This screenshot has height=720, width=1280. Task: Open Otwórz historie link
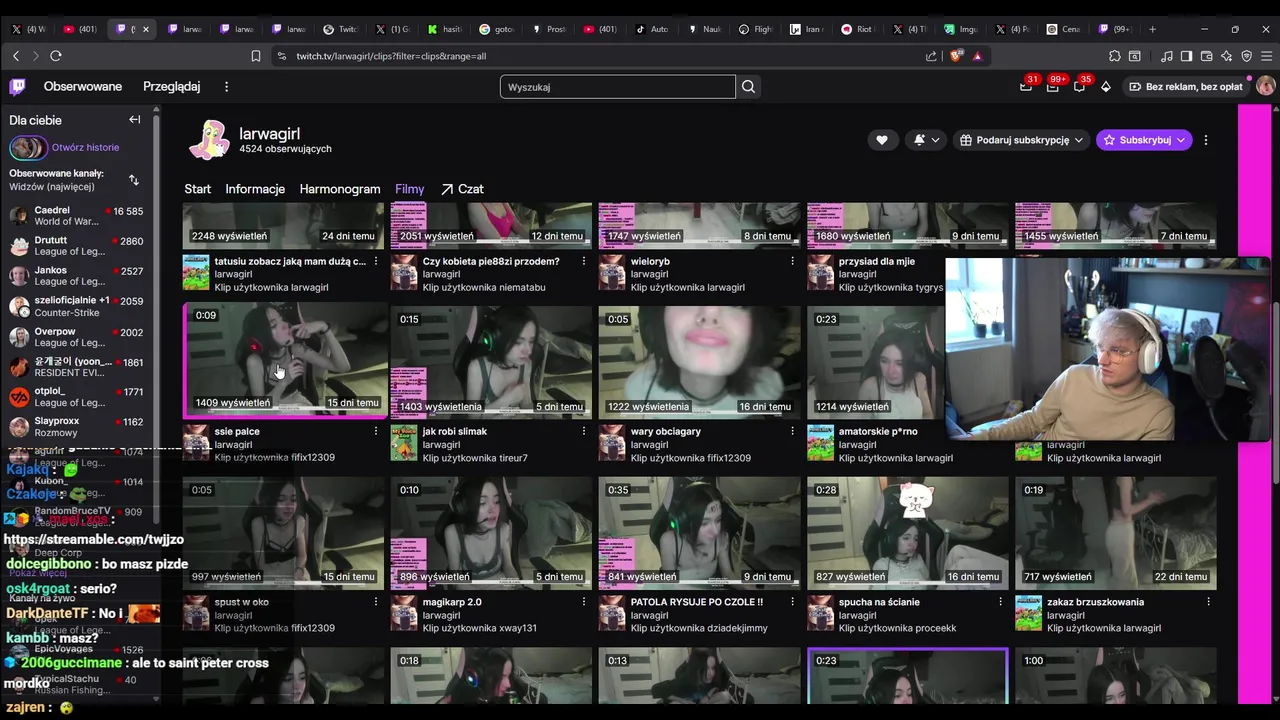[x=85, y=148]
